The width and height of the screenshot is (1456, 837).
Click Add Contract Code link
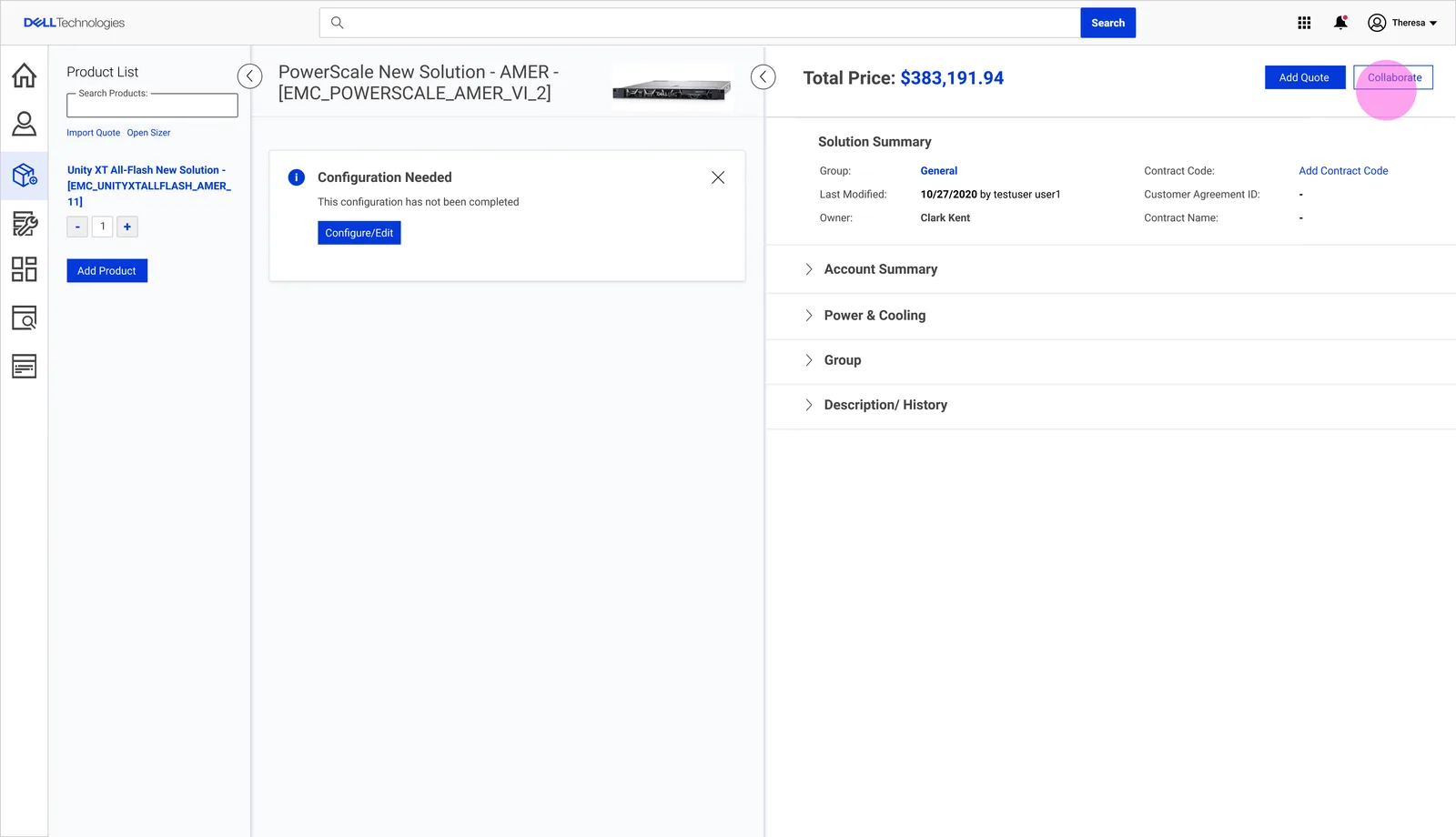pos(1343,171)
